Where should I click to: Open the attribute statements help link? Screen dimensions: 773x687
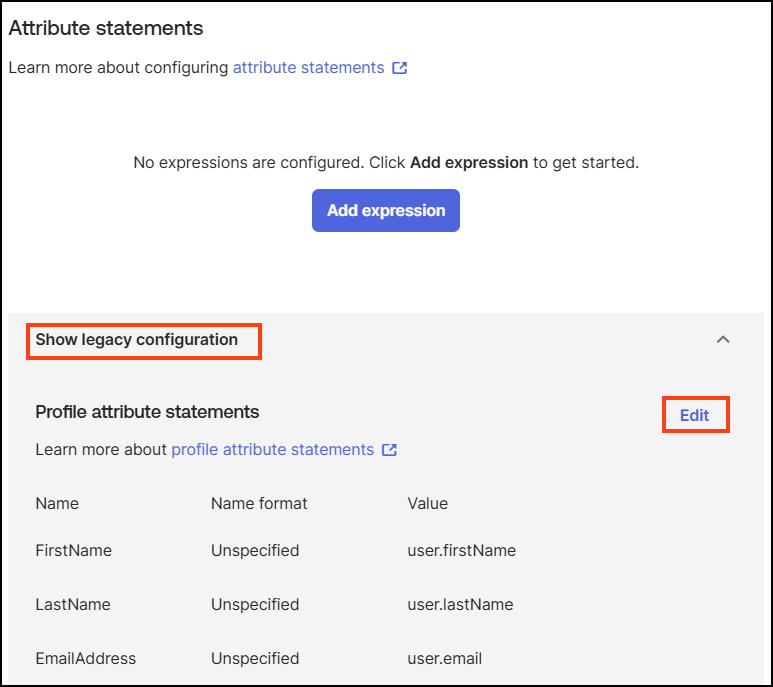pos(308,68)
